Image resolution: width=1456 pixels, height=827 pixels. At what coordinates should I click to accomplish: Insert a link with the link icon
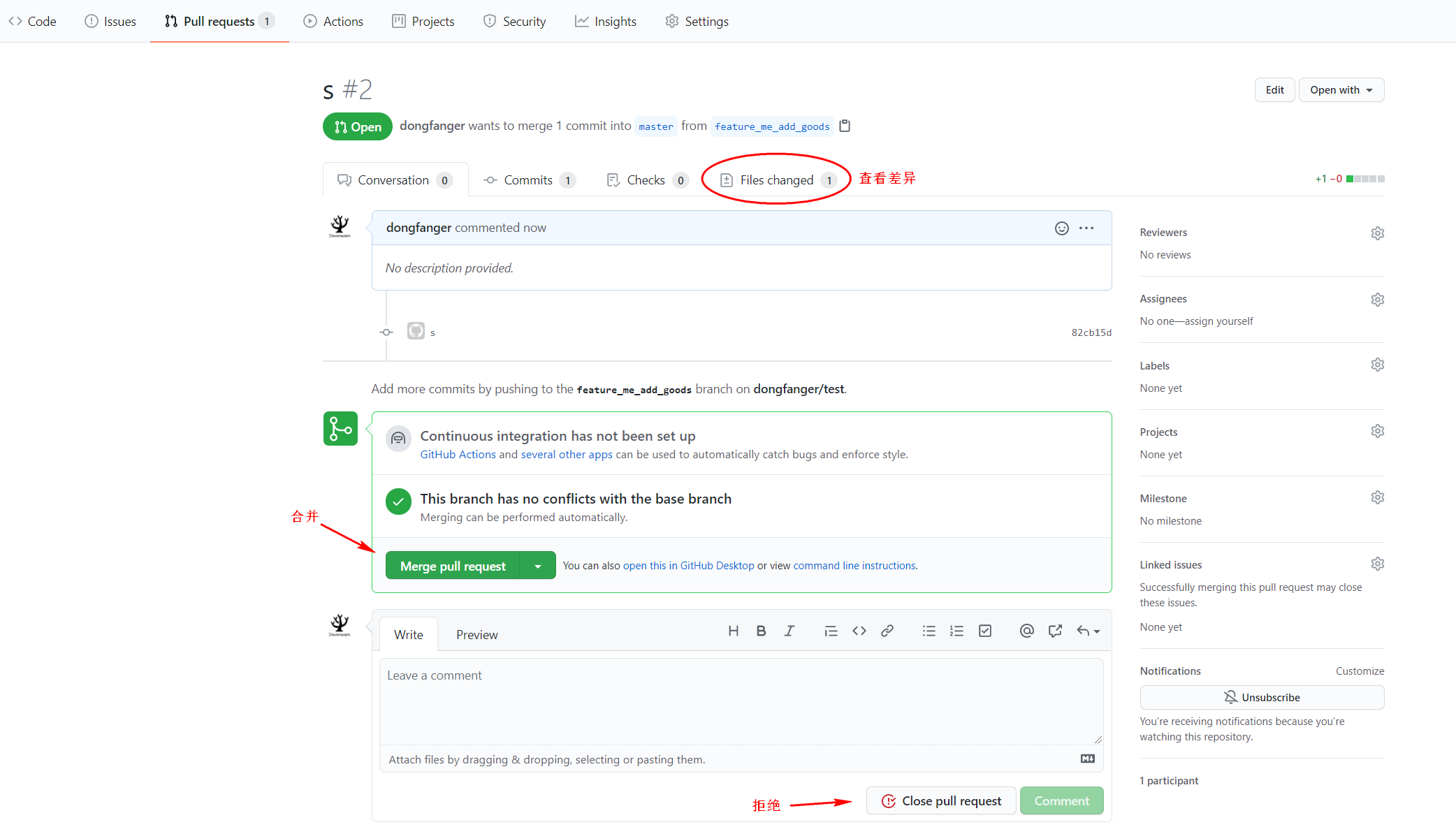(887, 631)
